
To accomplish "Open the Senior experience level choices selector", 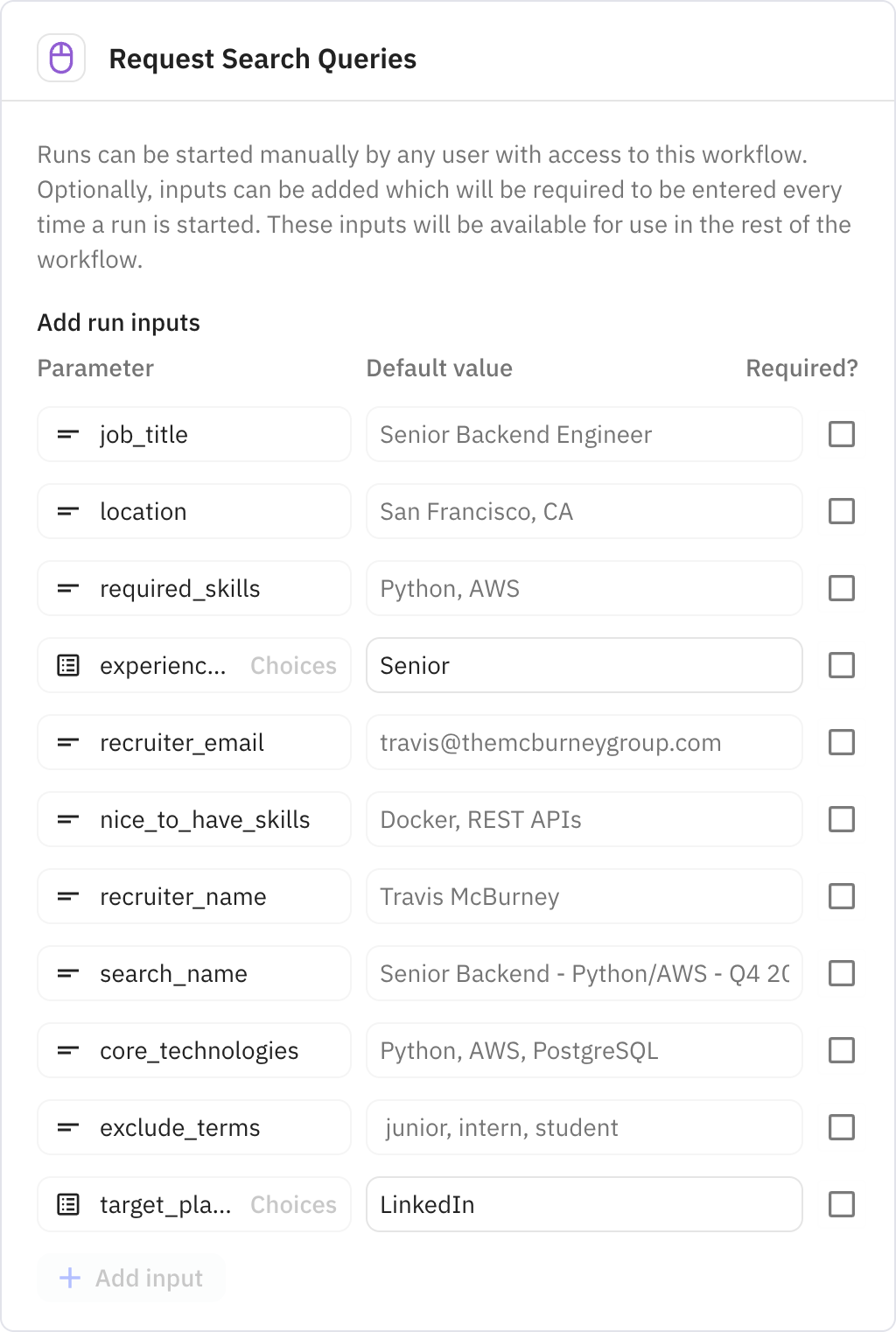I will 584,665.
